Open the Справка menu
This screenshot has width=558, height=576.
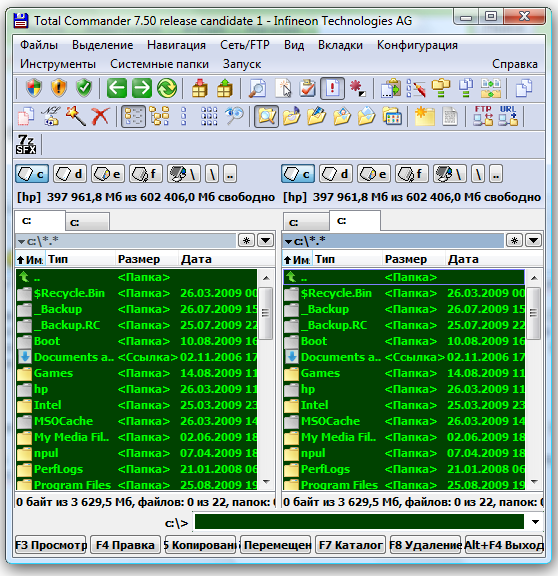515,64
